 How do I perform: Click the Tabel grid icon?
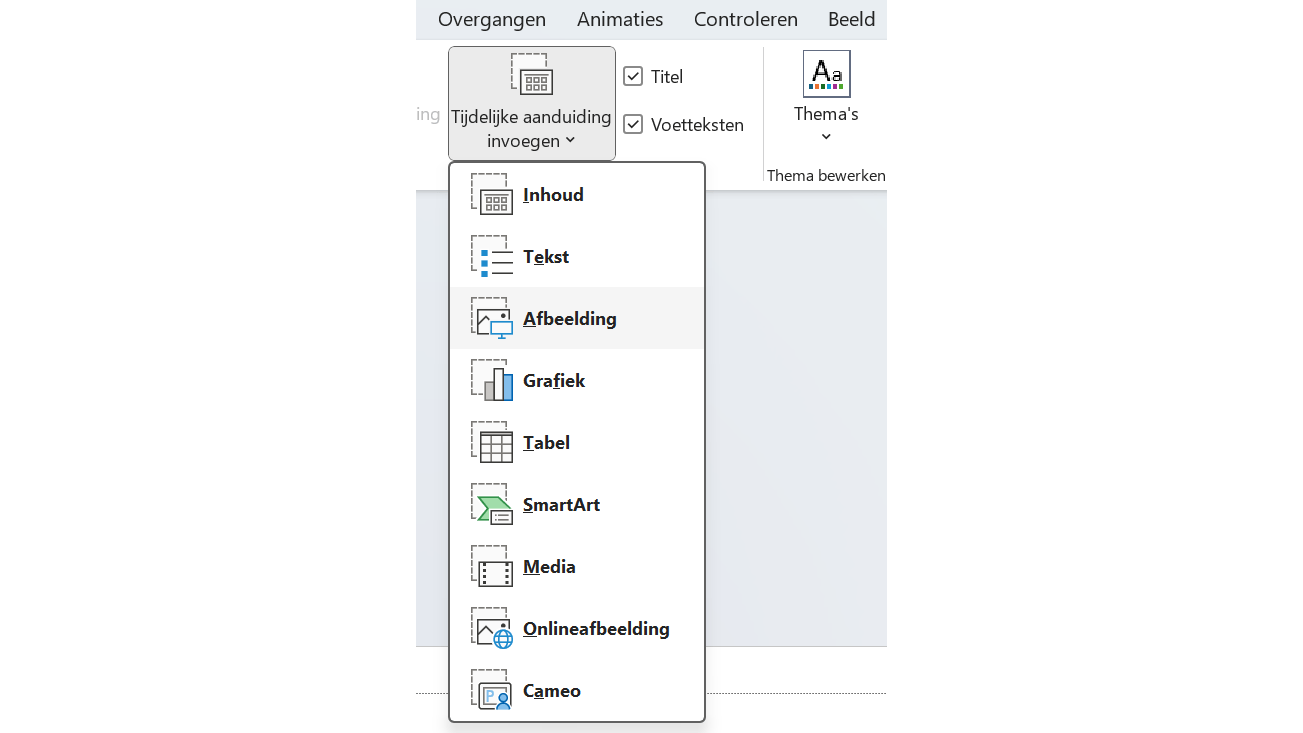pos(492,443)
